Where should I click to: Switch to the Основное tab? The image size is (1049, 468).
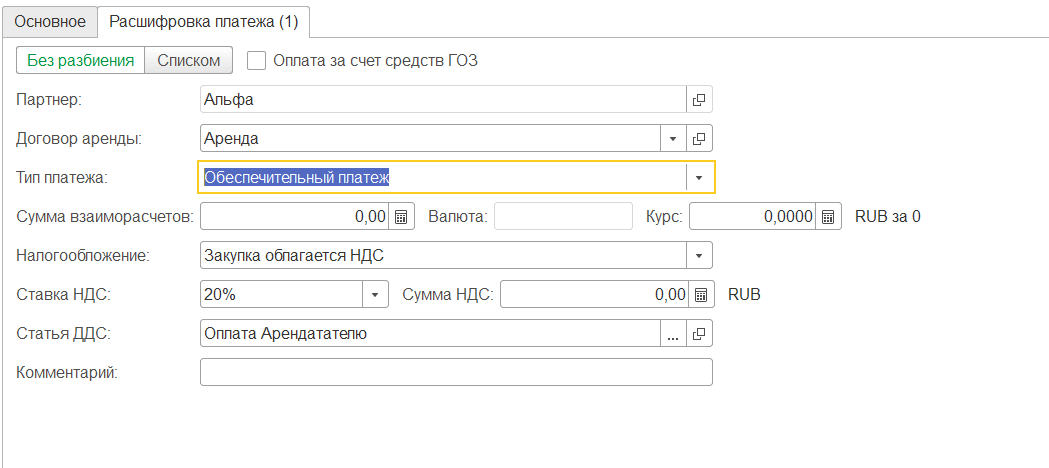[50, 21]
